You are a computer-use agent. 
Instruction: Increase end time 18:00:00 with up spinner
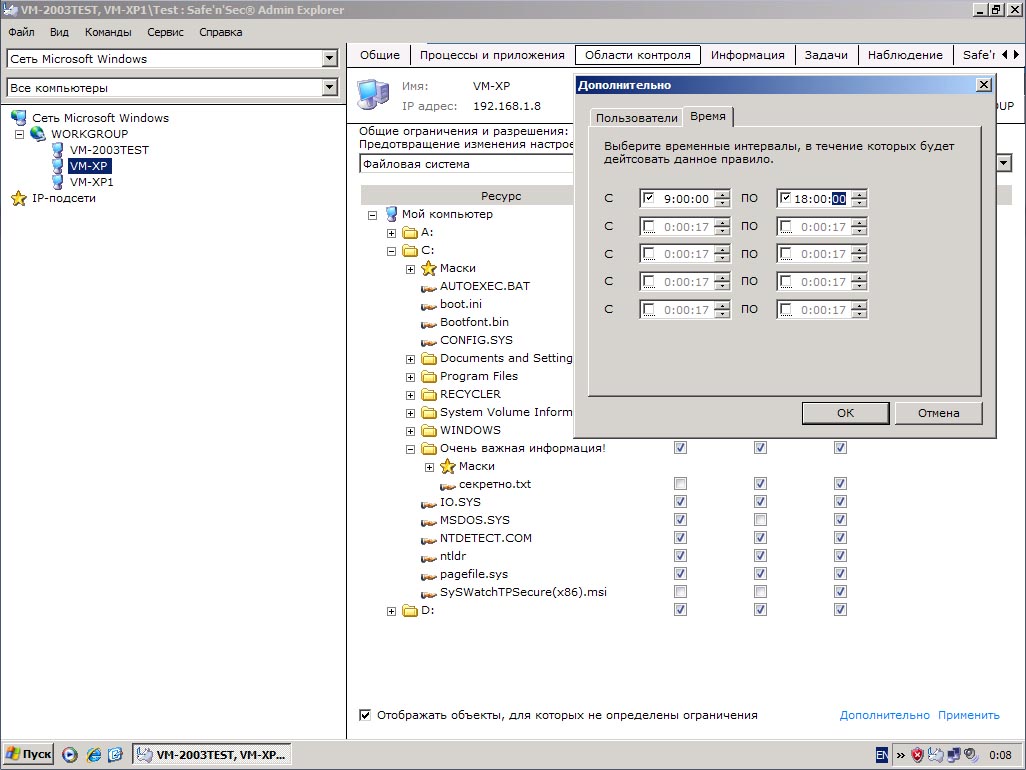coord(859,194)
